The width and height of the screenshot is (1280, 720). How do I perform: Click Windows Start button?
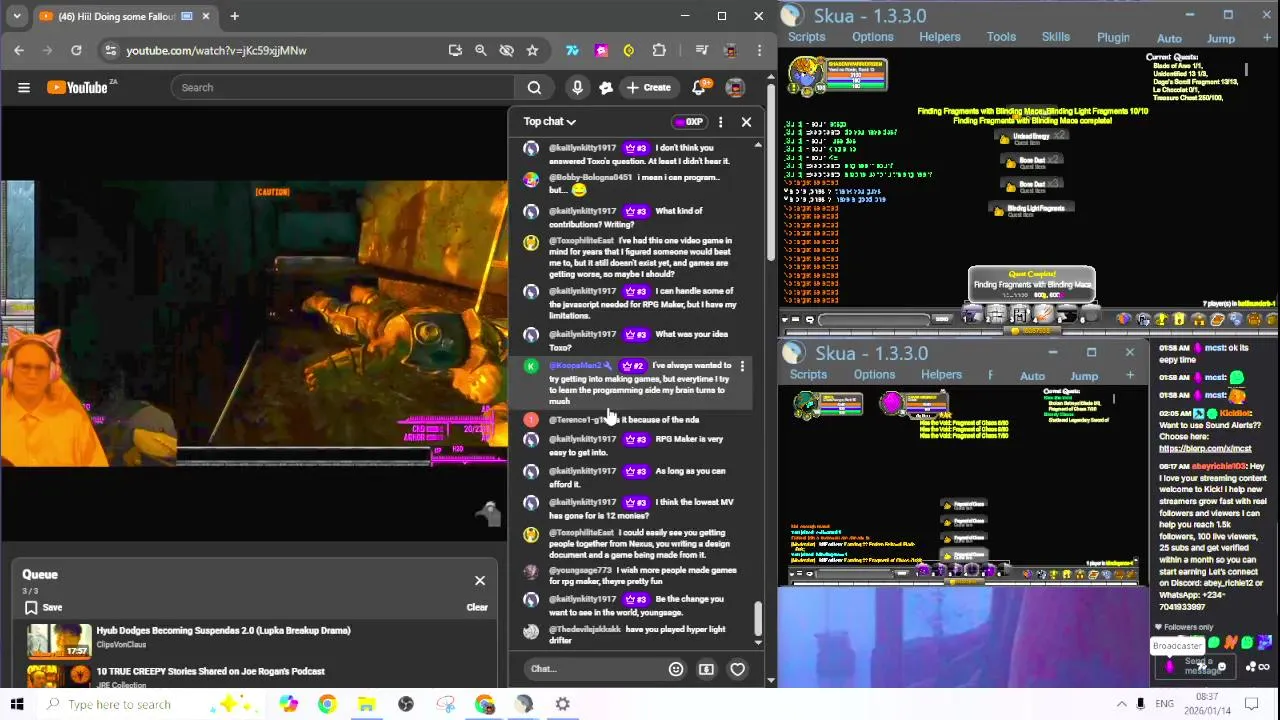coord(16,704)
